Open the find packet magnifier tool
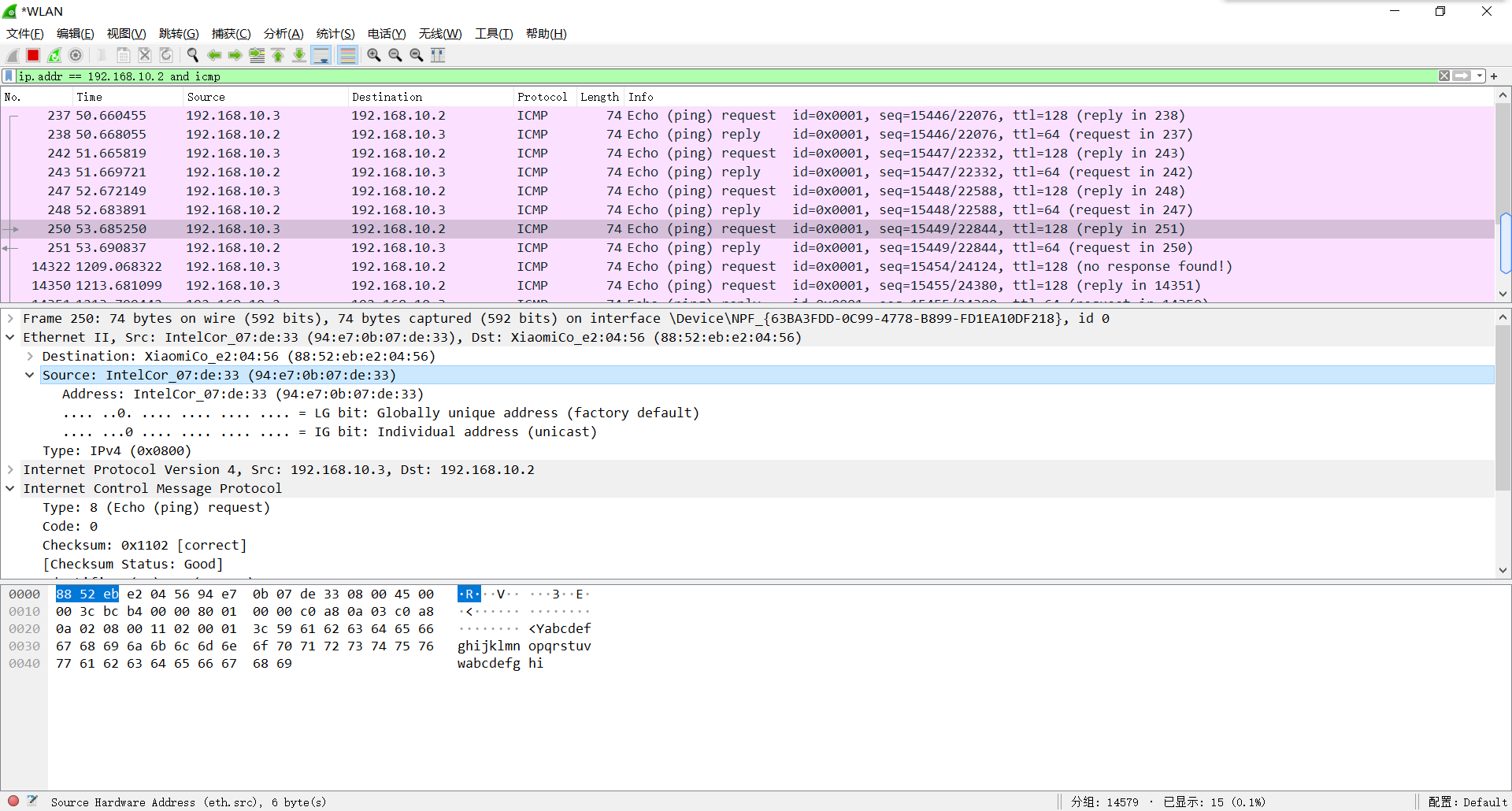Screen dimensions: 1512x811 pyautogui.click(x=193, y=55)
